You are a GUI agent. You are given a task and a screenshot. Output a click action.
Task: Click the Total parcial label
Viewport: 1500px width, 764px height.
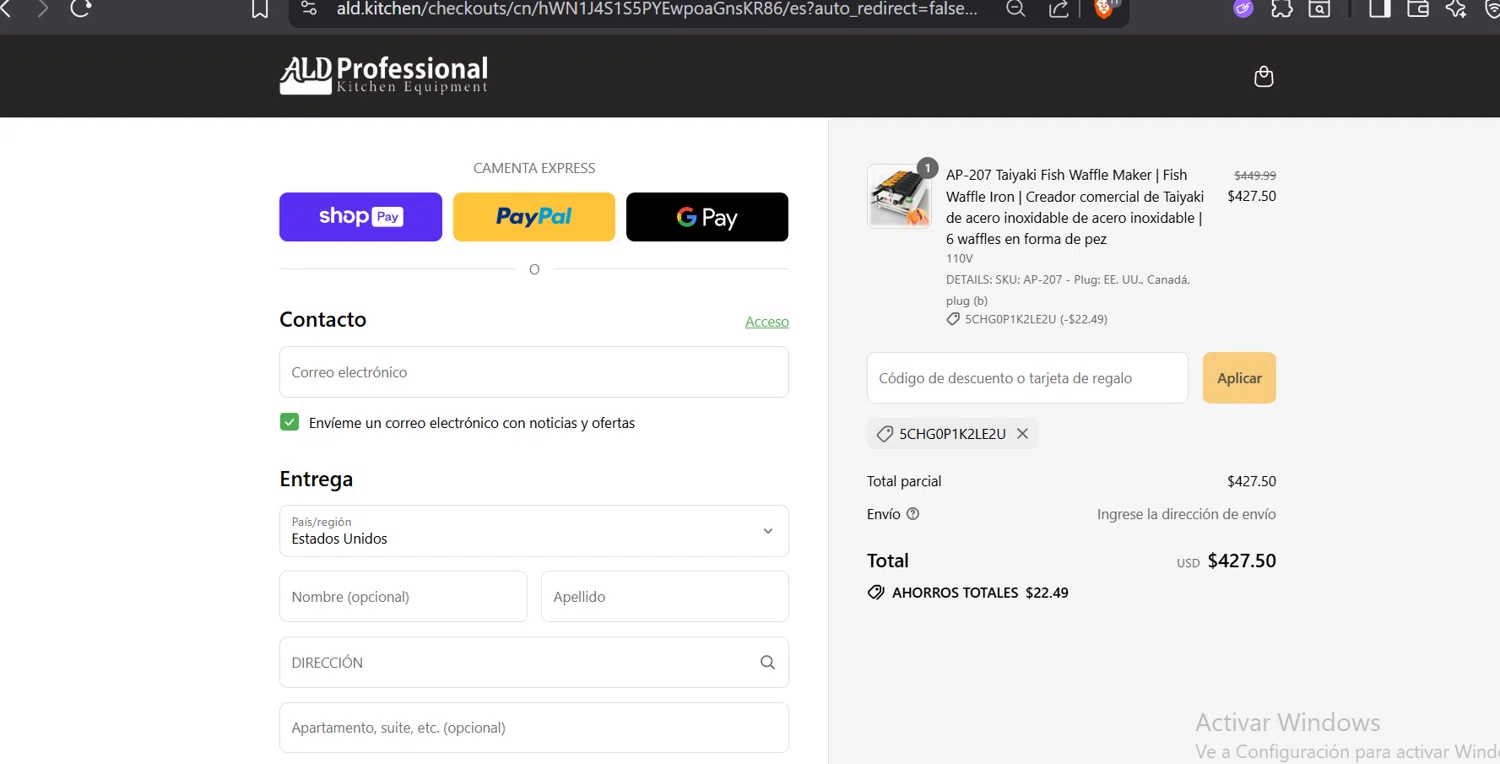point(904,482)
